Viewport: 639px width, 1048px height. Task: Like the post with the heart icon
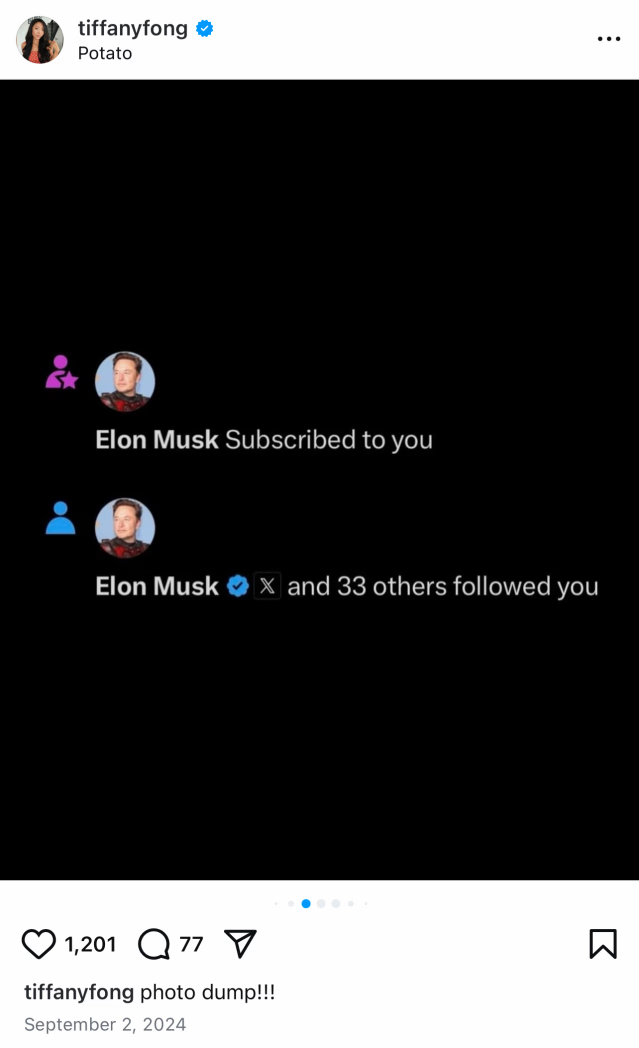click(x=38, y=944)
